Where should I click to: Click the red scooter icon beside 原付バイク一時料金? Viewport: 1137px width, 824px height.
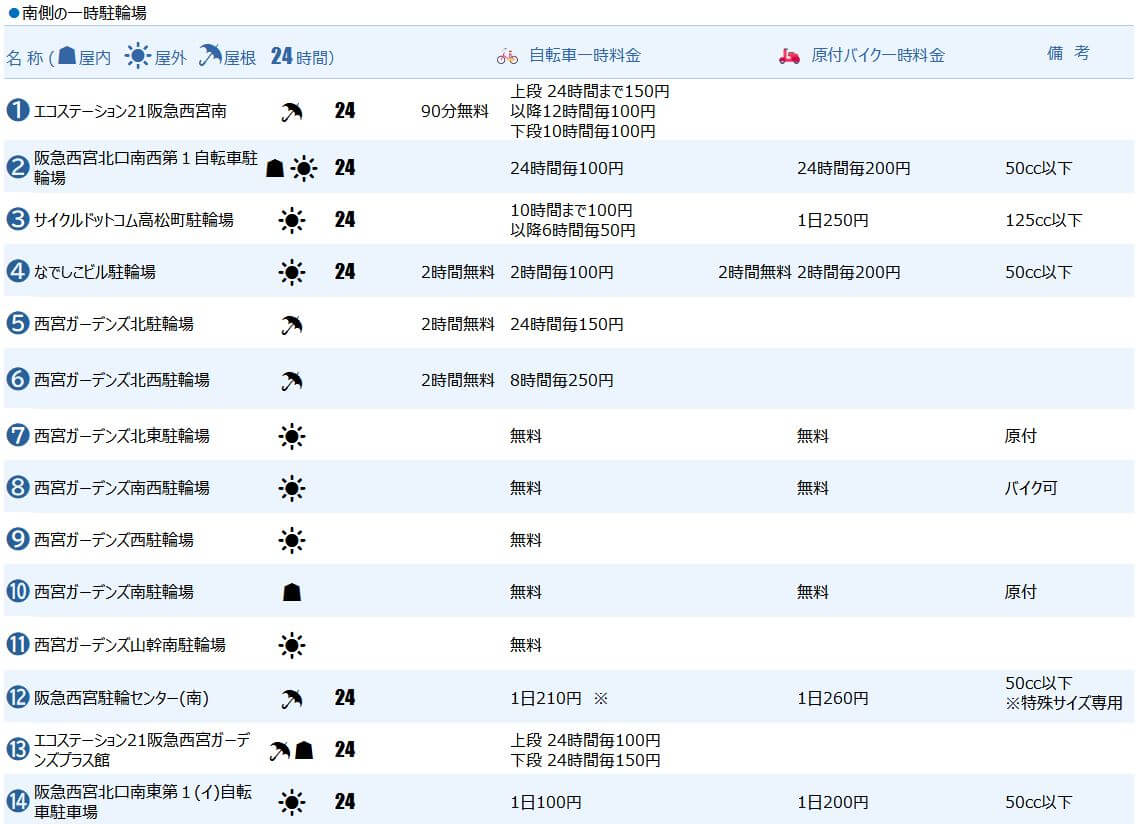(789, 56)
